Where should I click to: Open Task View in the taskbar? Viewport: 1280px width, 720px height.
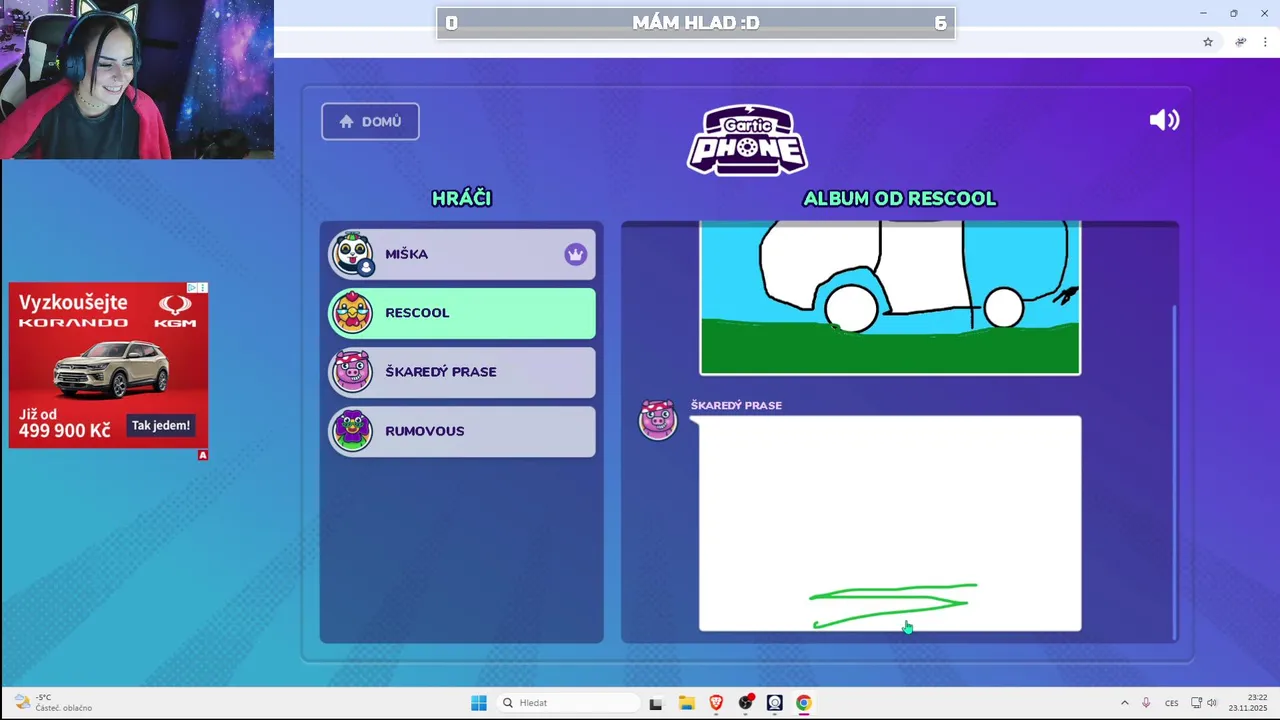click(656, 703)
